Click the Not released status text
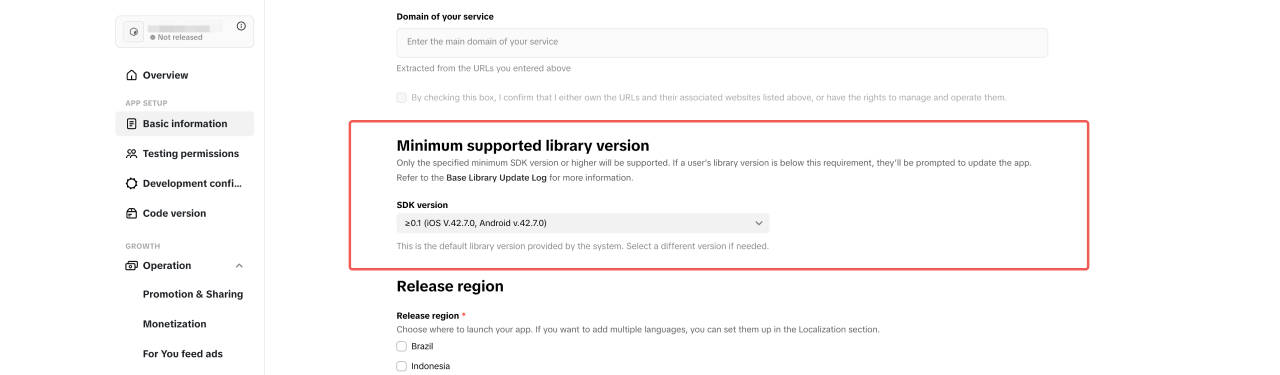Image resolution: width=1280 pixels, height=375 pixels. [180, 38]
